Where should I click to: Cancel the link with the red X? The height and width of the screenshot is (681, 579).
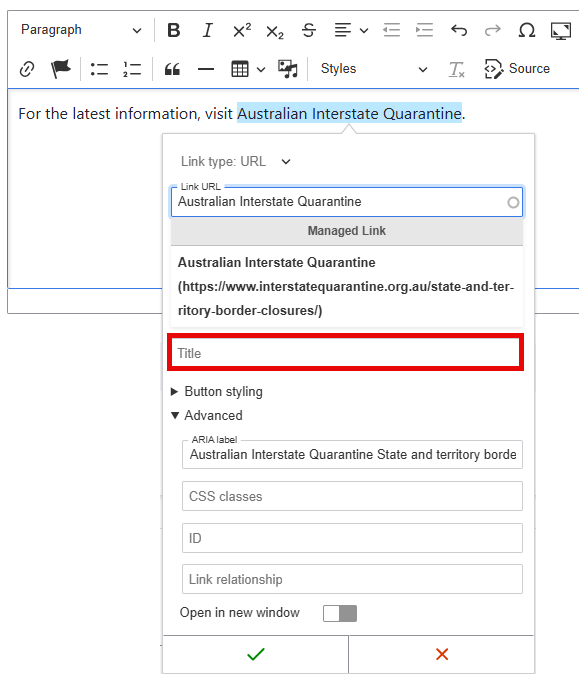coord(442,654)
